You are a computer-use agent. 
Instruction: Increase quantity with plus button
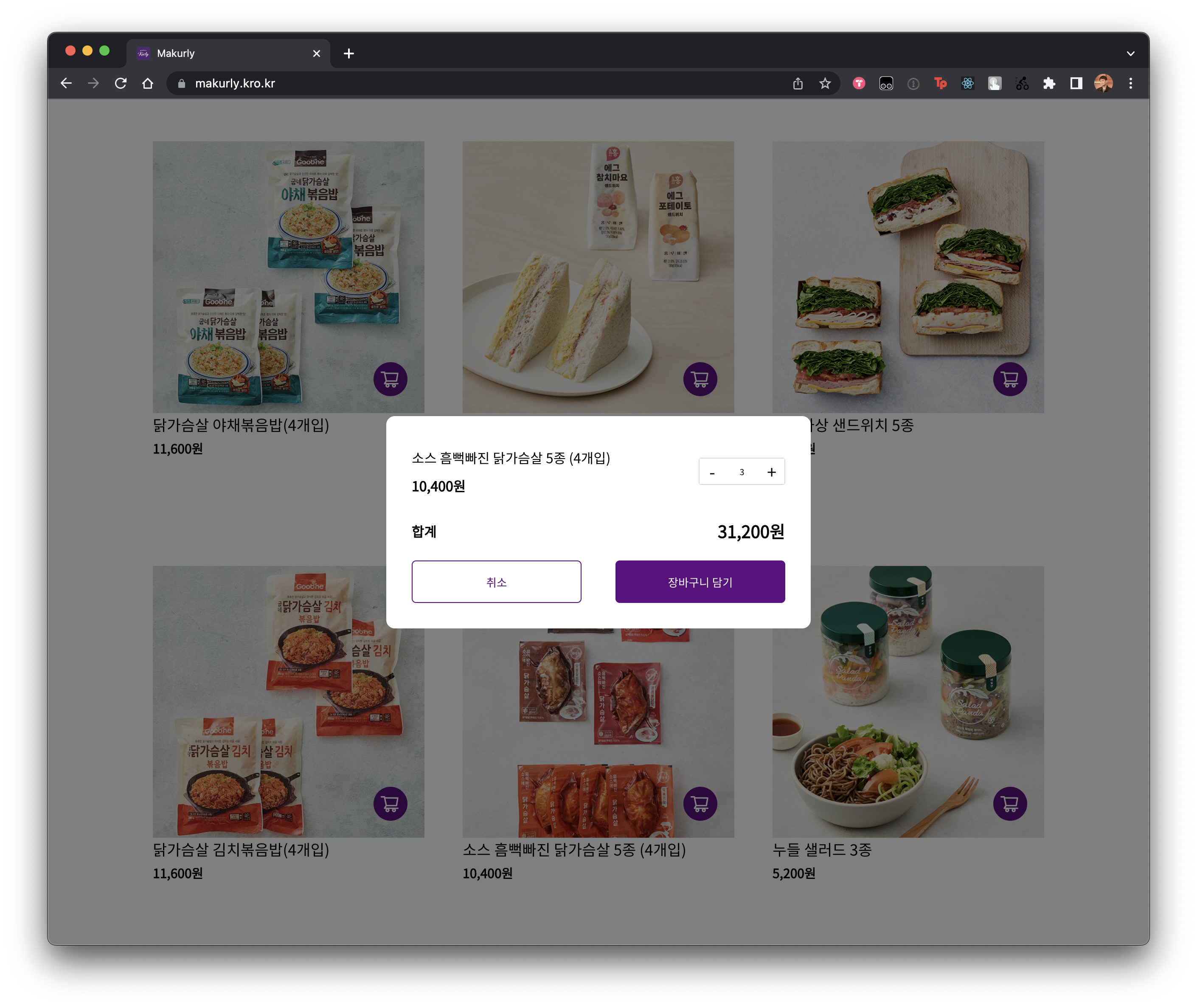pyautogui.click(x=771, y=472)
